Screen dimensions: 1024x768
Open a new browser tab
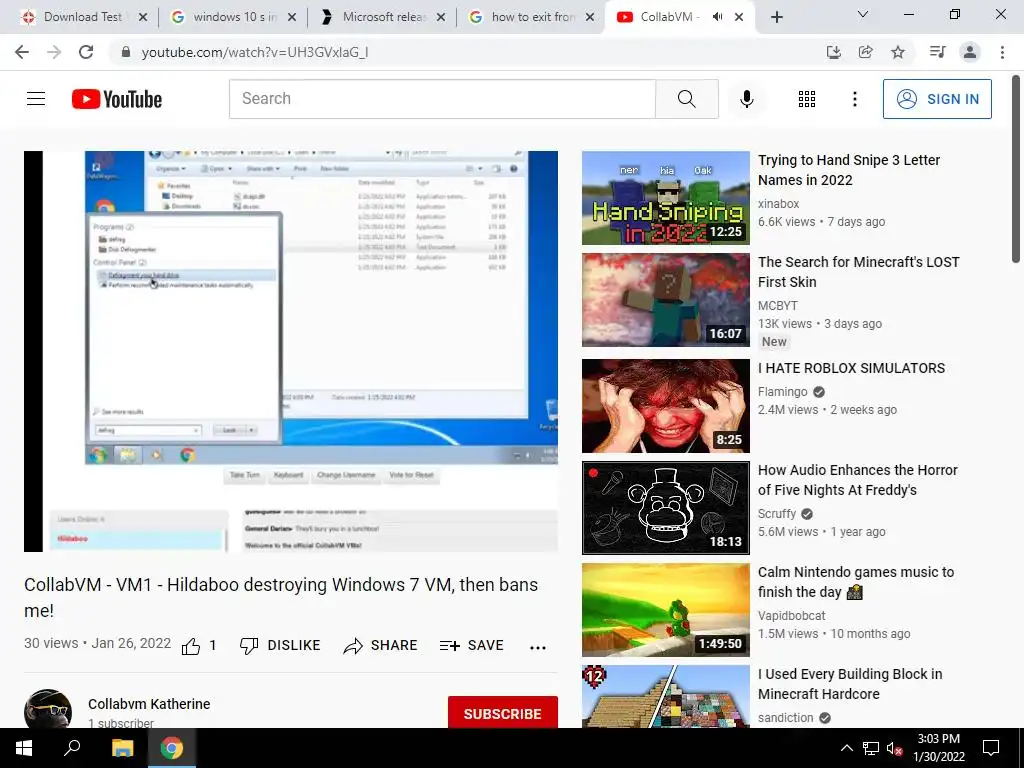pos(776,17)
